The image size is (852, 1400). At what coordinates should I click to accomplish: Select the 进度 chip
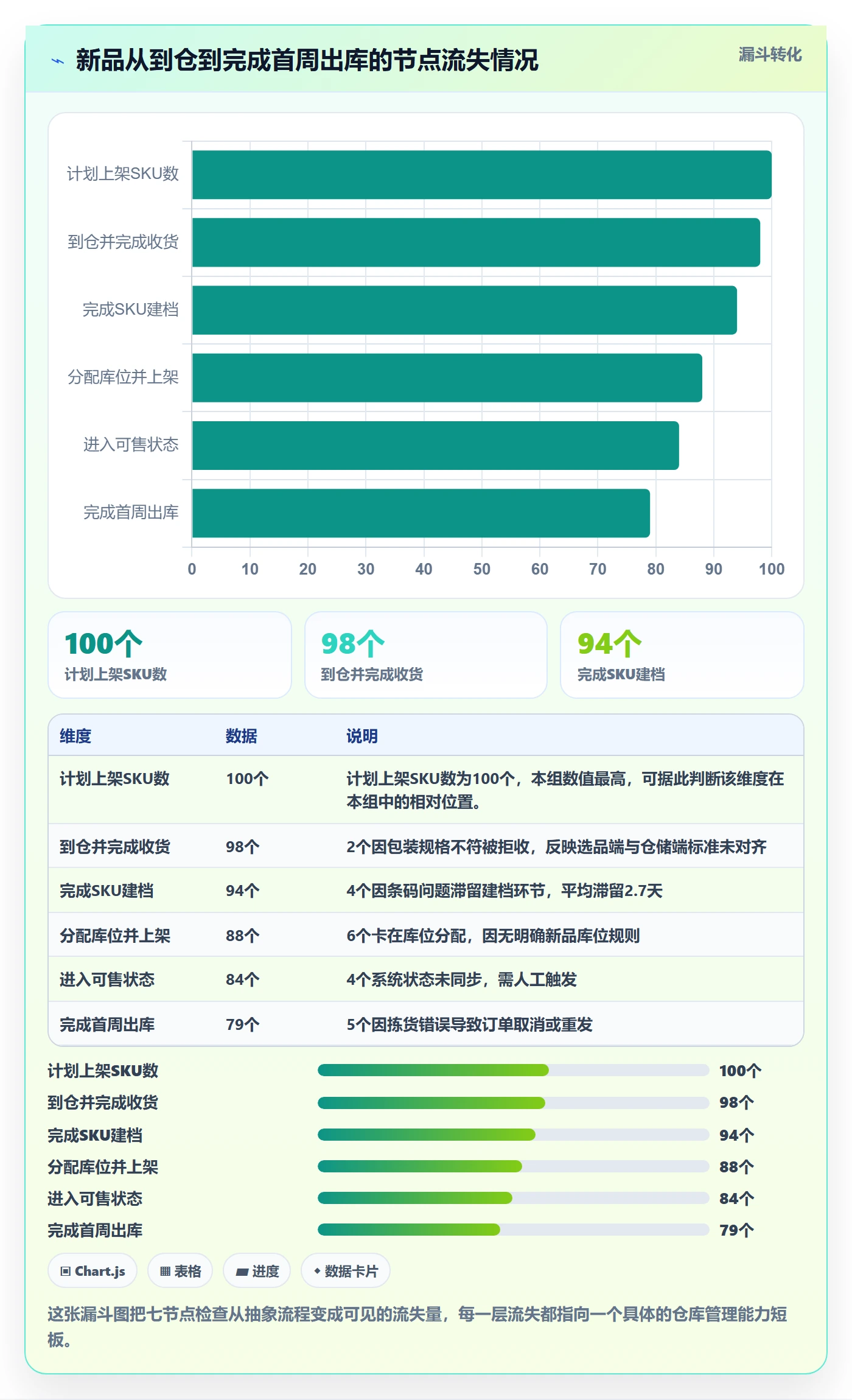point(257,1271)
